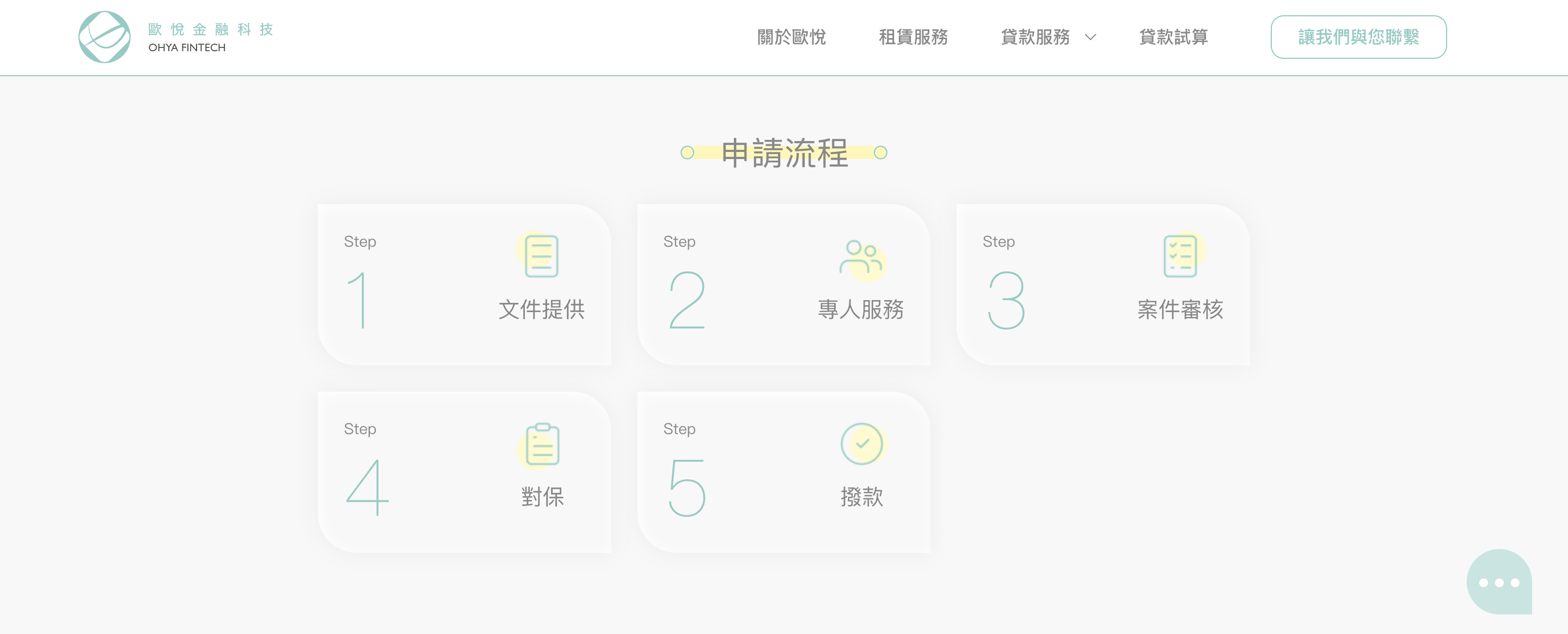
Task: Click the 對保 label on Step 4
Action: tap(543, 496)
